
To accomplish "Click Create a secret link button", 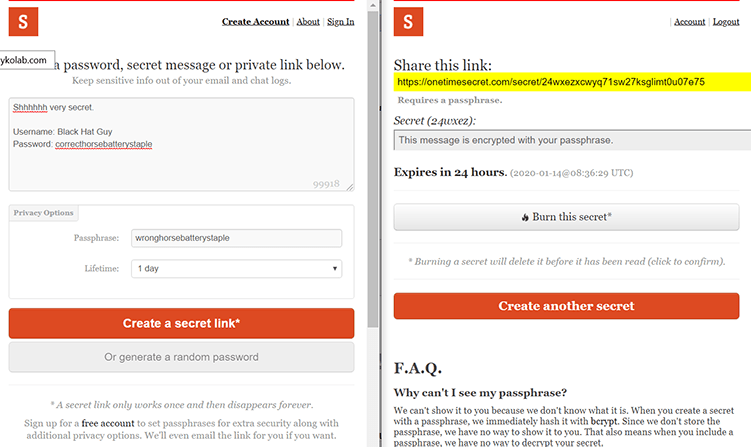I will pyautogui.click(x=182, y=323).
